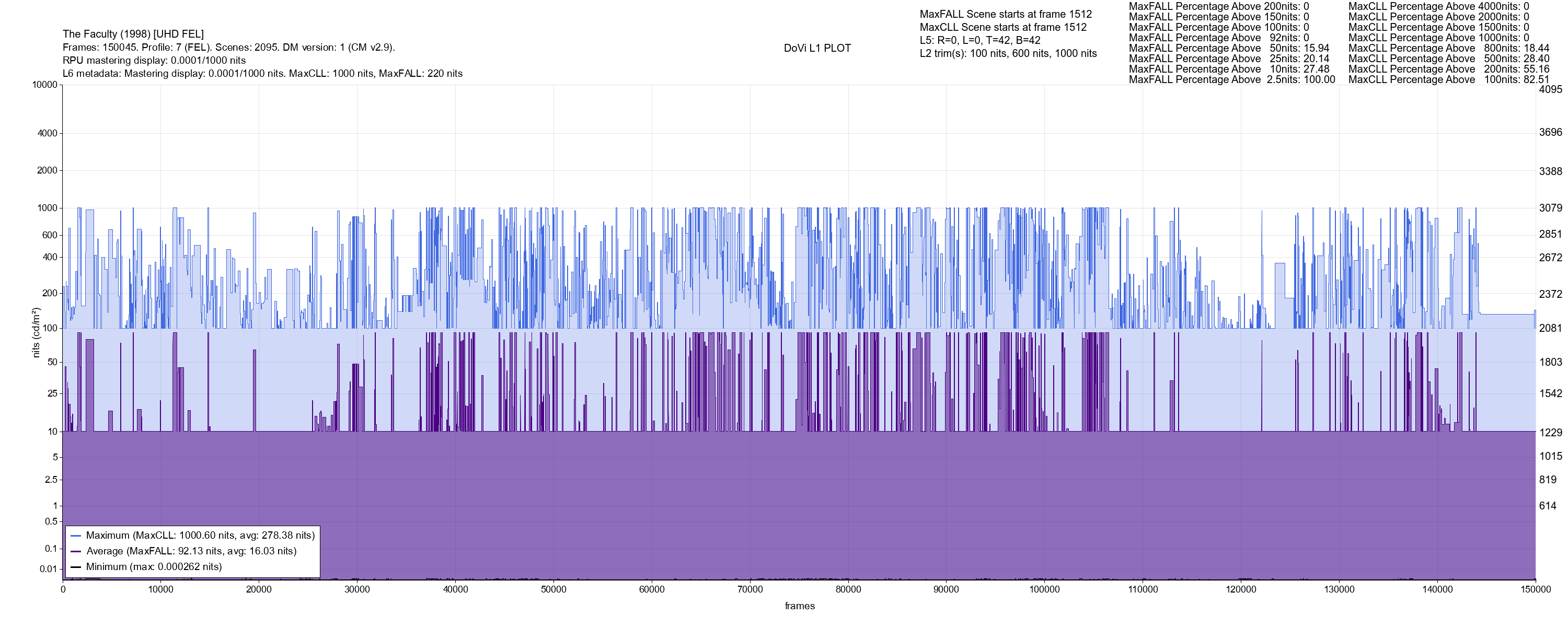Click the L6 metadata mastering display line

pos(262,74)
